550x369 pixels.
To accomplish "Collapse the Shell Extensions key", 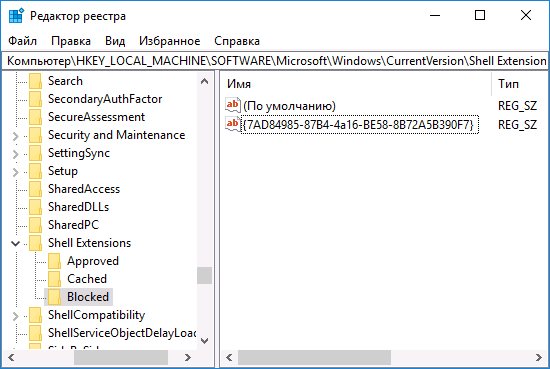I will coord(15,243).
